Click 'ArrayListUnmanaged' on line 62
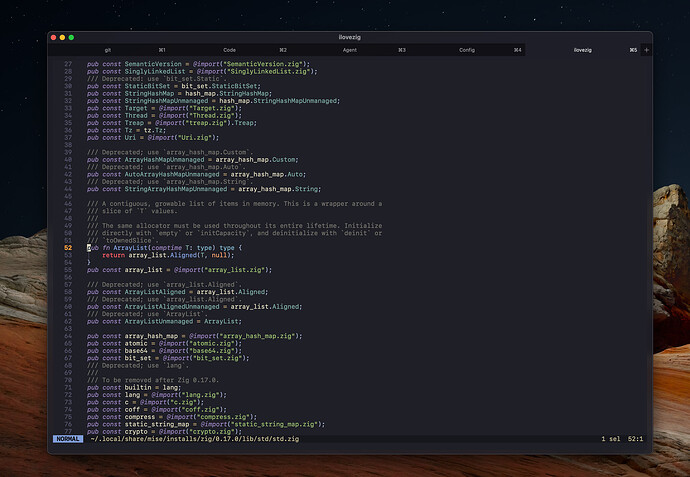Image resolution: width=690 pixels, height=477 pixels. (158, 322)
